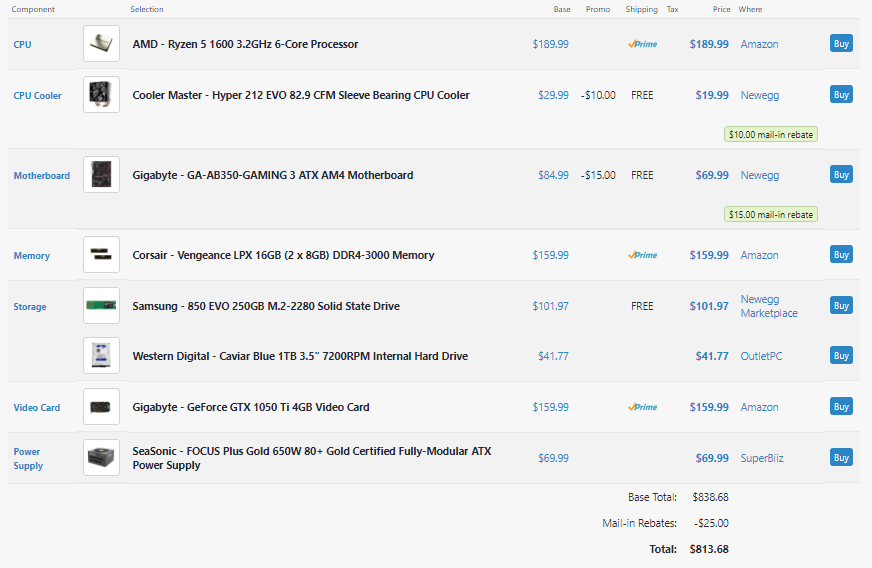
Task: Click the Where column header
Action: pos(750,9)
